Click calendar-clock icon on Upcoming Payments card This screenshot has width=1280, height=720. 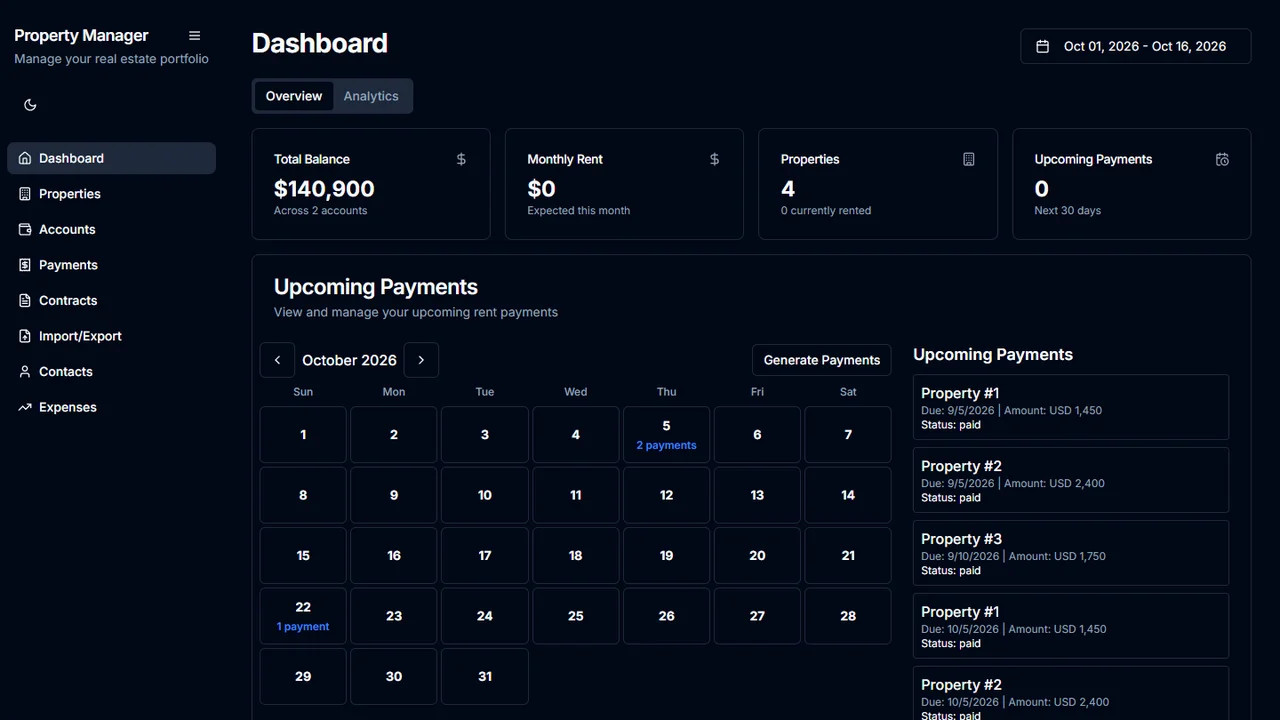coord(1222,159)
